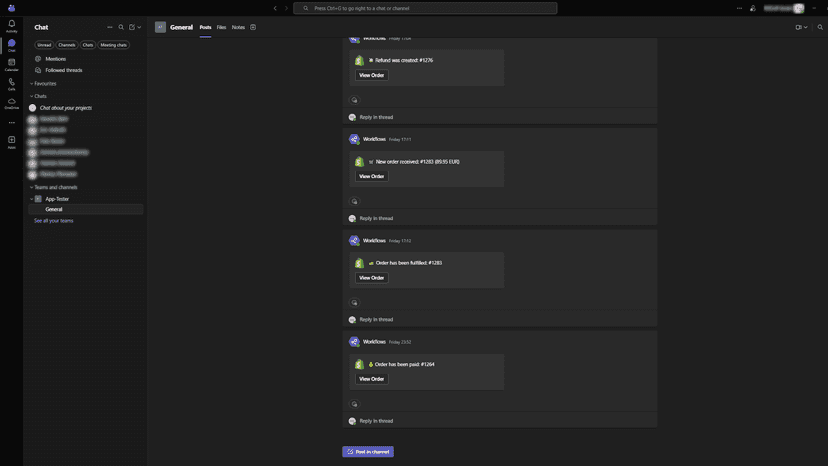
Task: Find in channel using the magnifier icon
Action: pyautogui.click(x=820, y=27)
